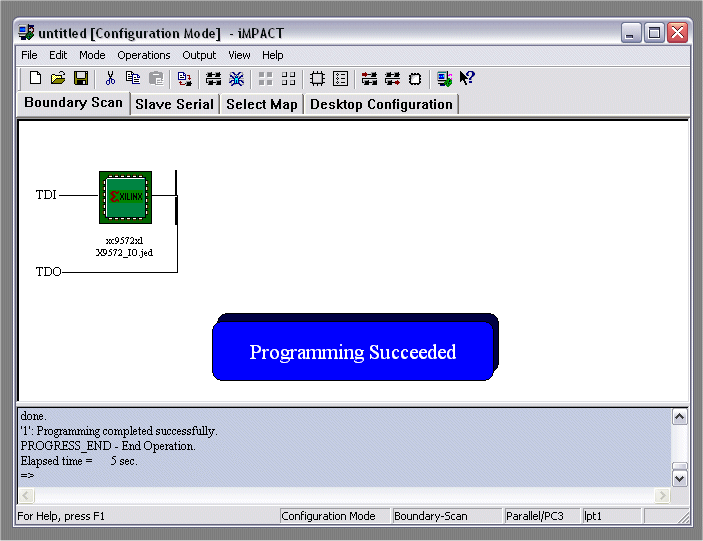Image resolution: width=703 pixels, height=541 pixels.
Task: Click the checklist Properties toolbar icon
Action: [341, 78]
